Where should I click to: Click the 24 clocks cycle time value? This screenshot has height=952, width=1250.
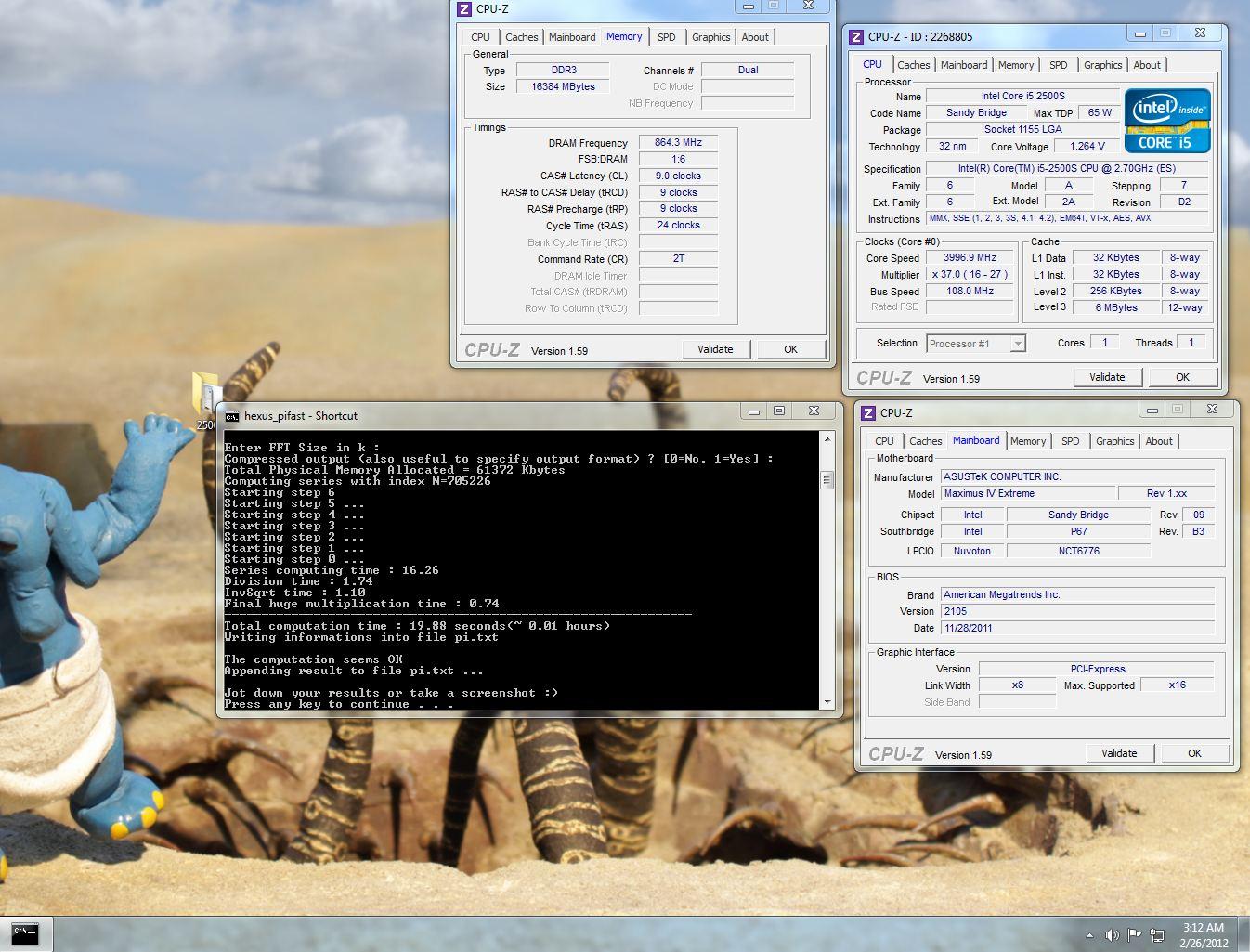coord(678,225)
